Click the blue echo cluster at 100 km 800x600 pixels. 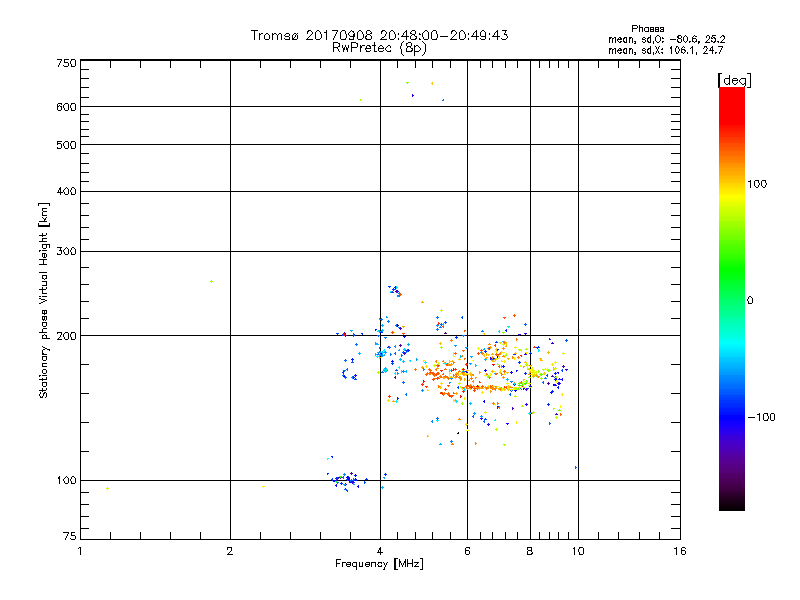click(x=347, y=480)
